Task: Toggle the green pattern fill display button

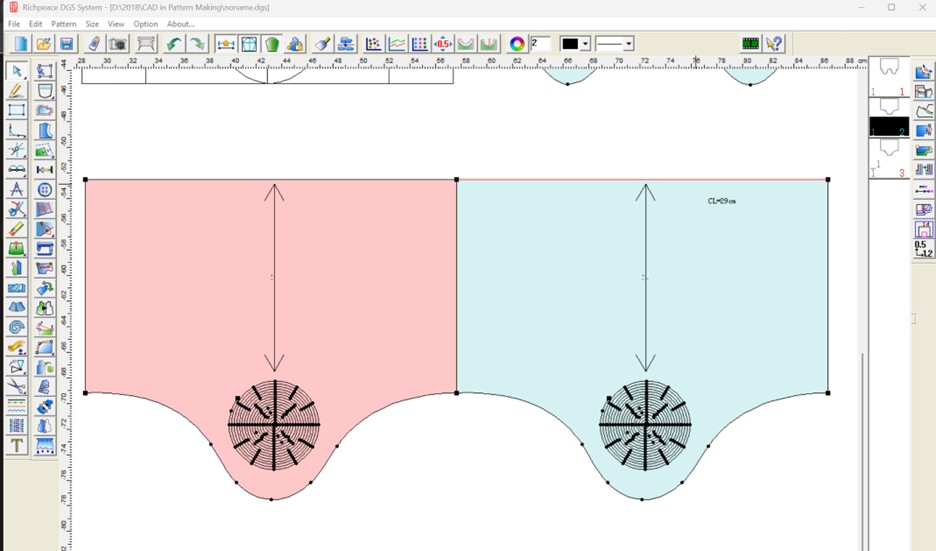Action: click(x=272, y=44)
